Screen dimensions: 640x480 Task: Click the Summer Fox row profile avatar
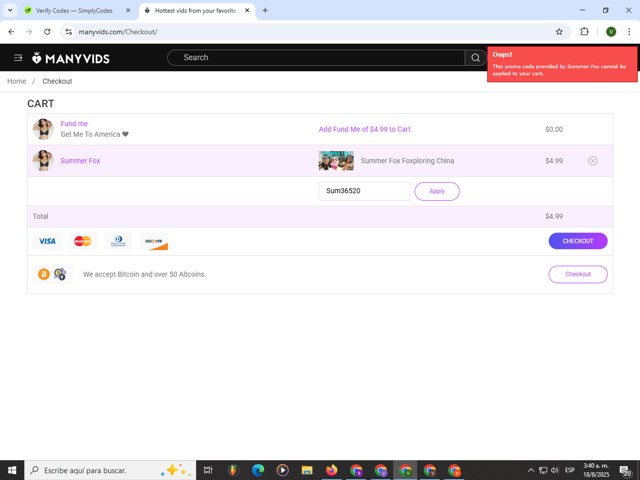coord(43,160)
